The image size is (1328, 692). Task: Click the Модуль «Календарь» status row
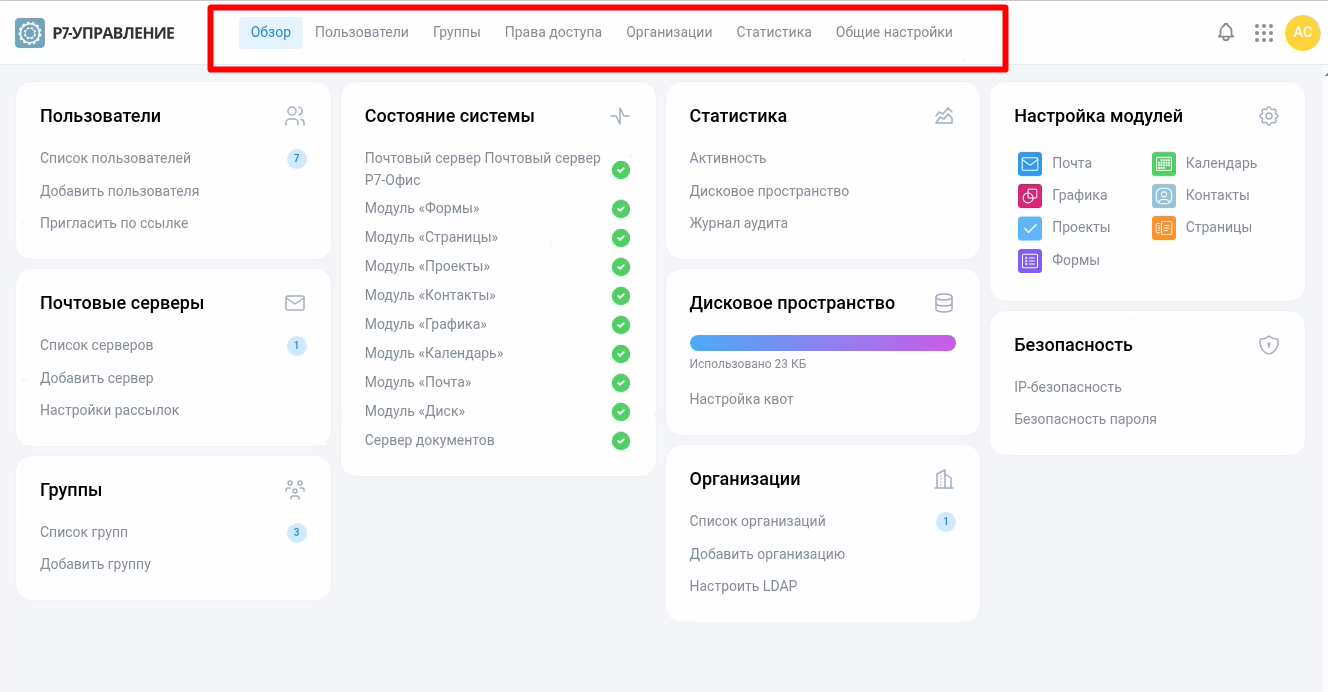497,354
